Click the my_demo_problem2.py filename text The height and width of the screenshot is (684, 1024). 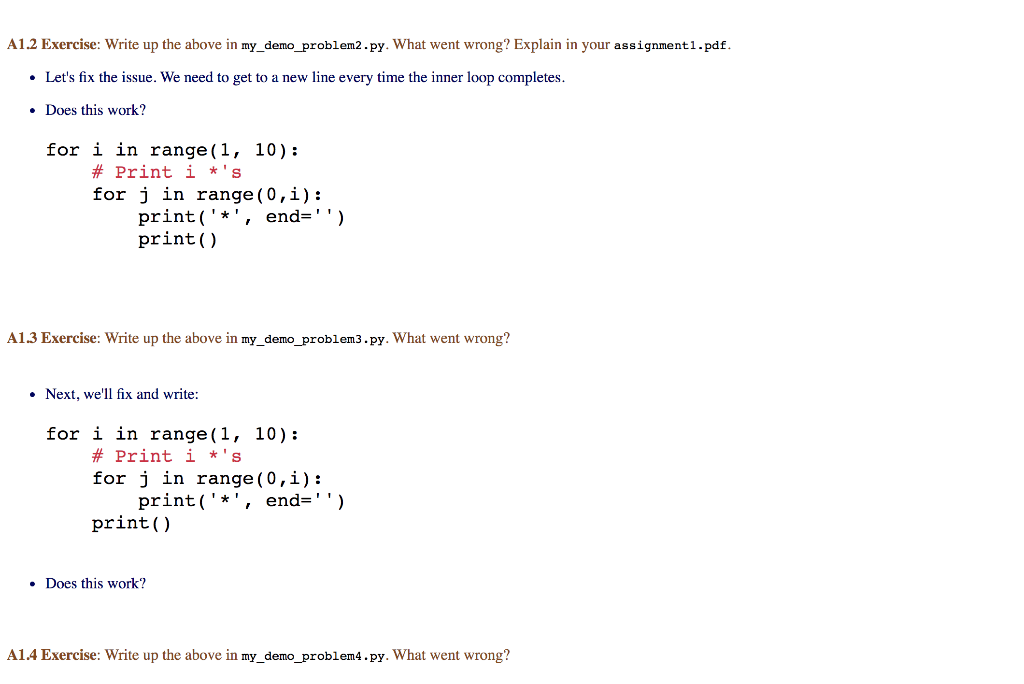click(x=313, y=45)
